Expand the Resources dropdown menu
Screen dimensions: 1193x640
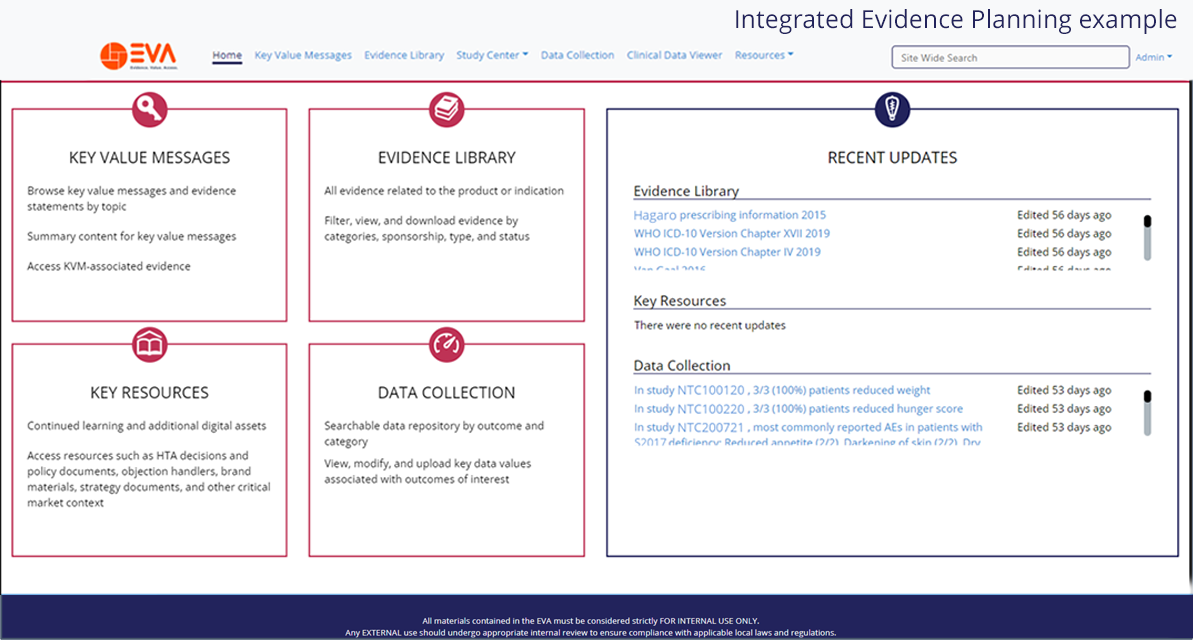coord(764,55)
